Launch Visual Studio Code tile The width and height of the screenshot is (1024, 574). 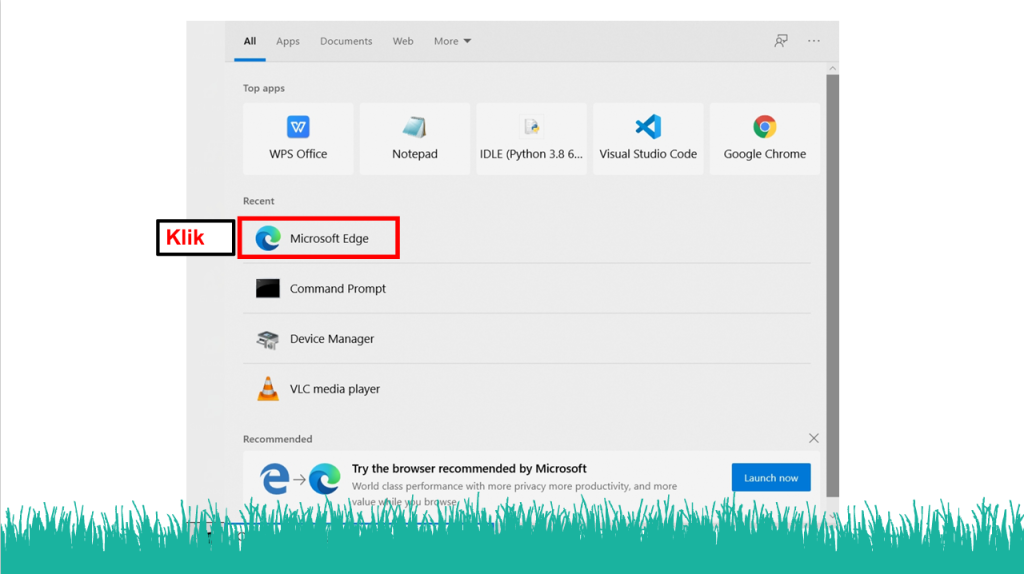click(x=648, y=138)
